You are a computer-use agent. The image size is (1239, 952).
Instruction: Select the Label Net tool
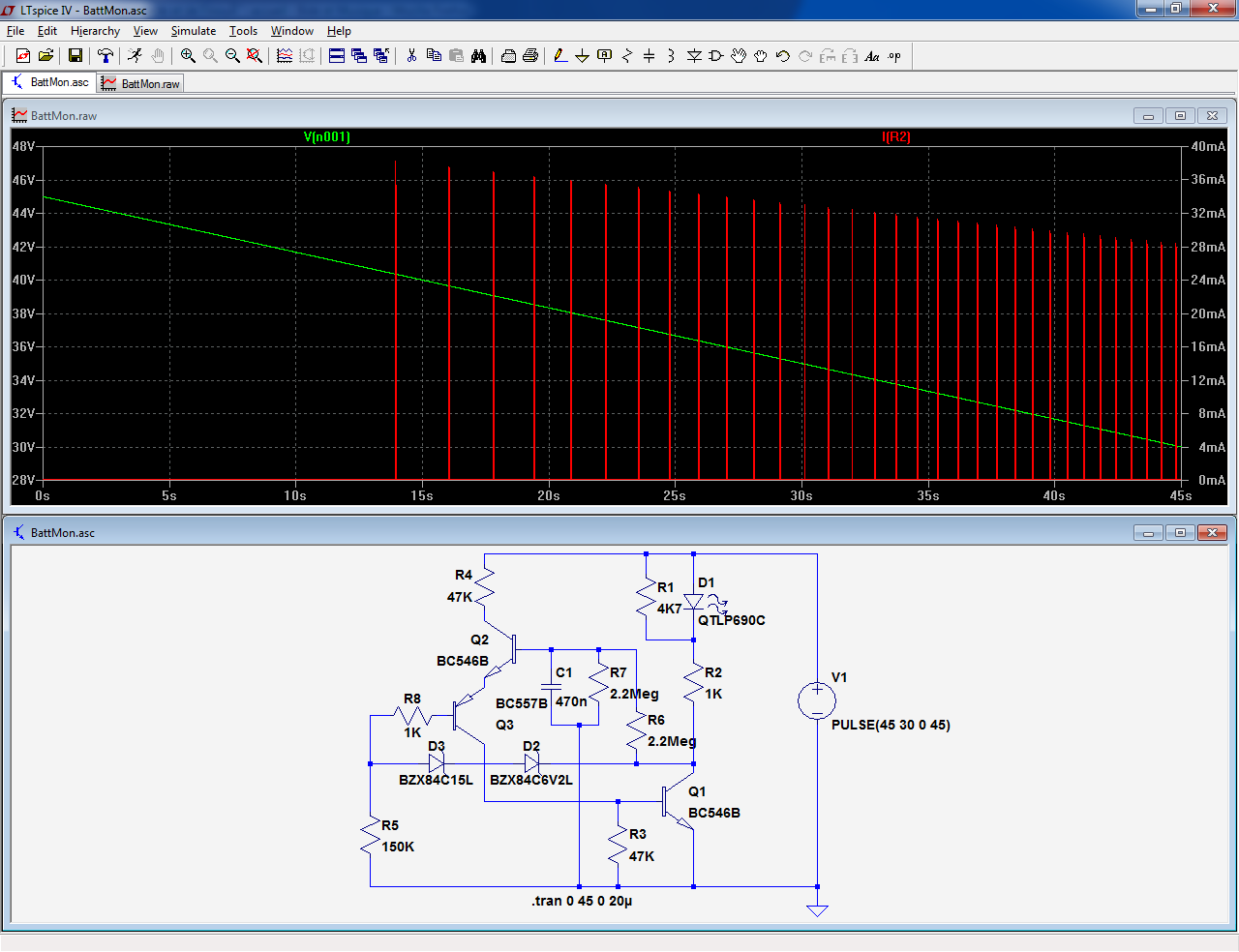click(605, 56)
